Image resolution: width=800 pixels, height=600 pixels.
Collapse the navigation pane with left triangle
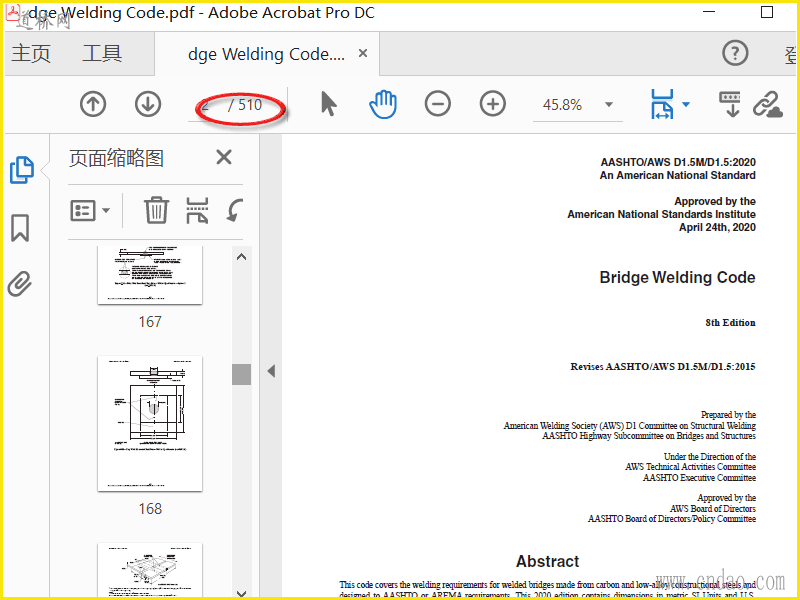point(271,371)
